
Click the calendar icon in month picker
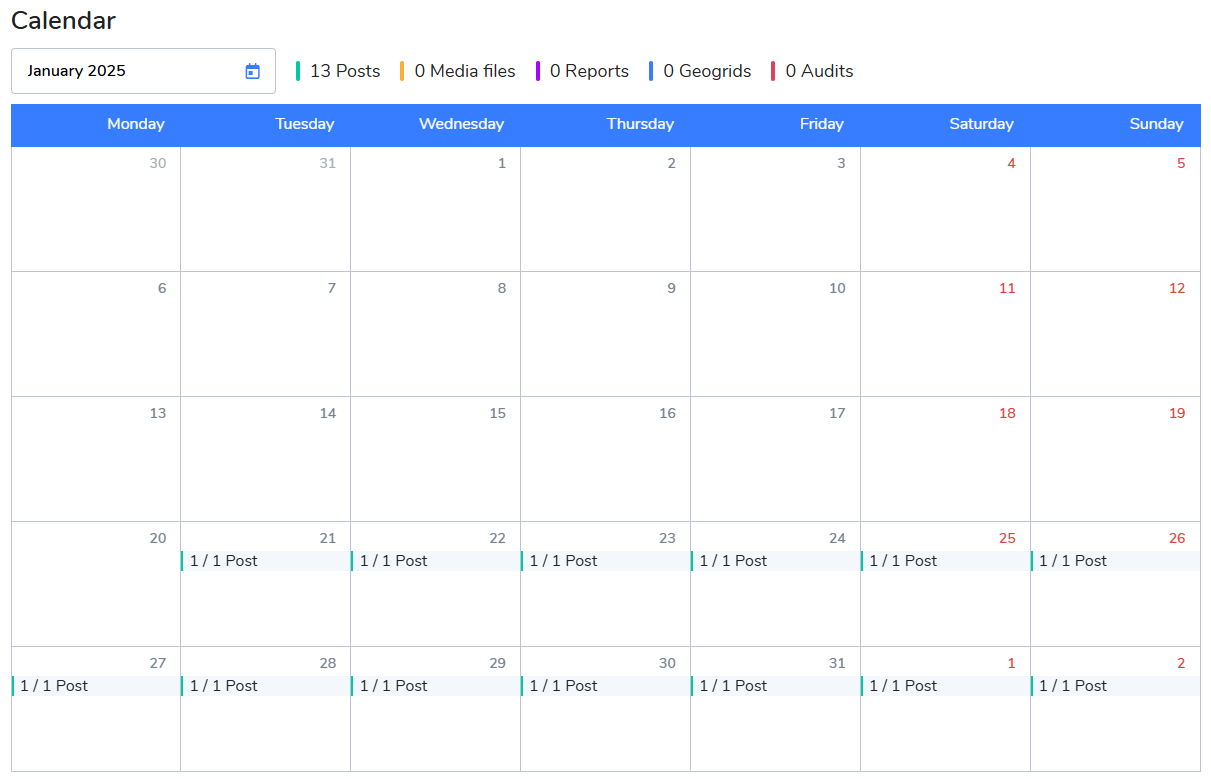tap(252, 71)
